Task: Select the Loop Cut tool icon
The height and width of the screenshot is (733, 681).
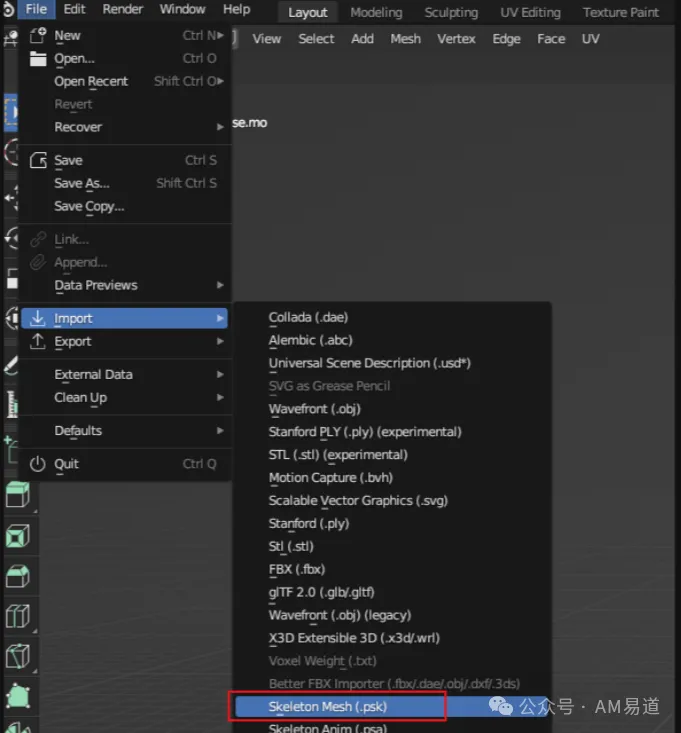Action: 18,616
